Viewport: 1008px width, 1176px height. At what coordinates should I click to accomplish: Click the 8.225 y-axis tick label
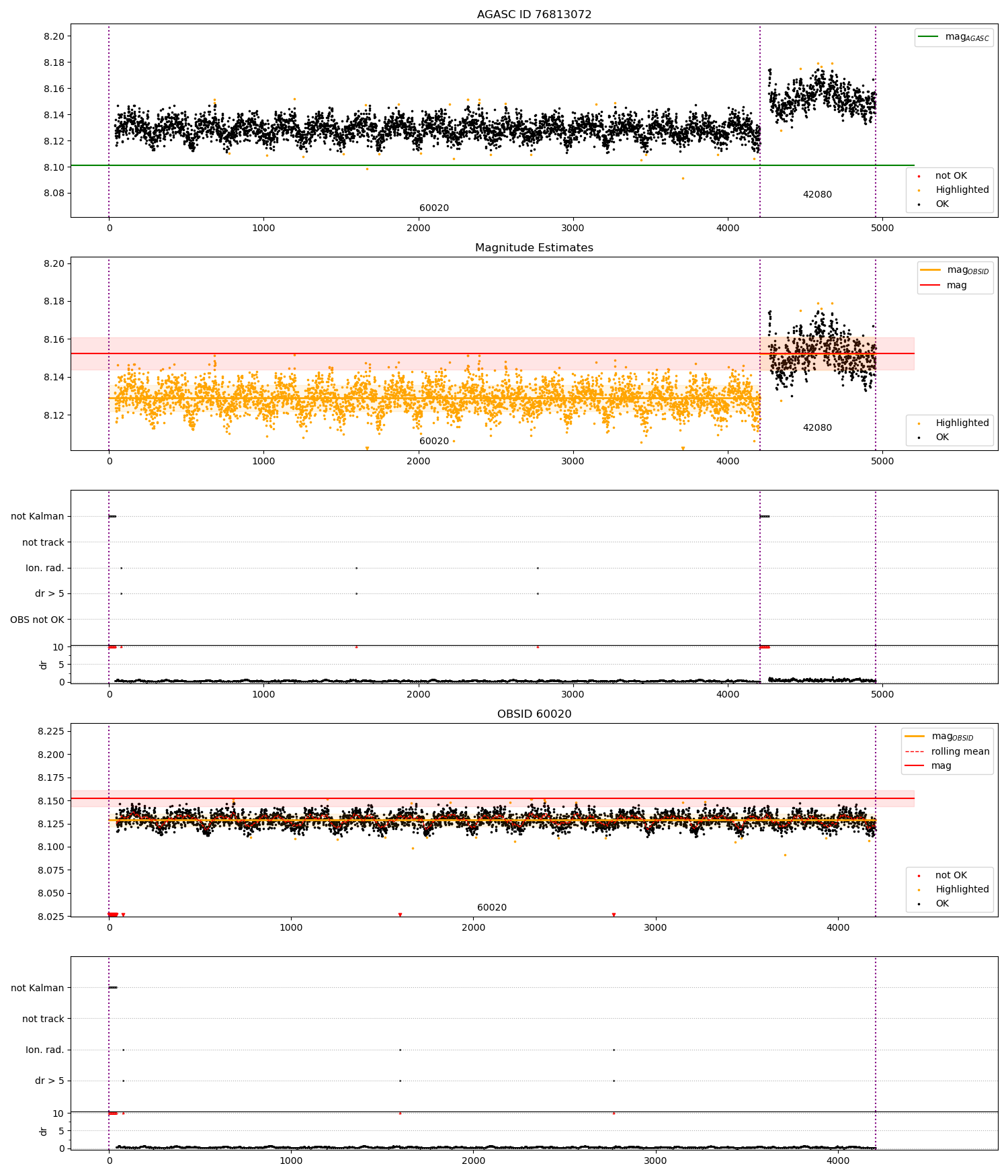point(50,731)
